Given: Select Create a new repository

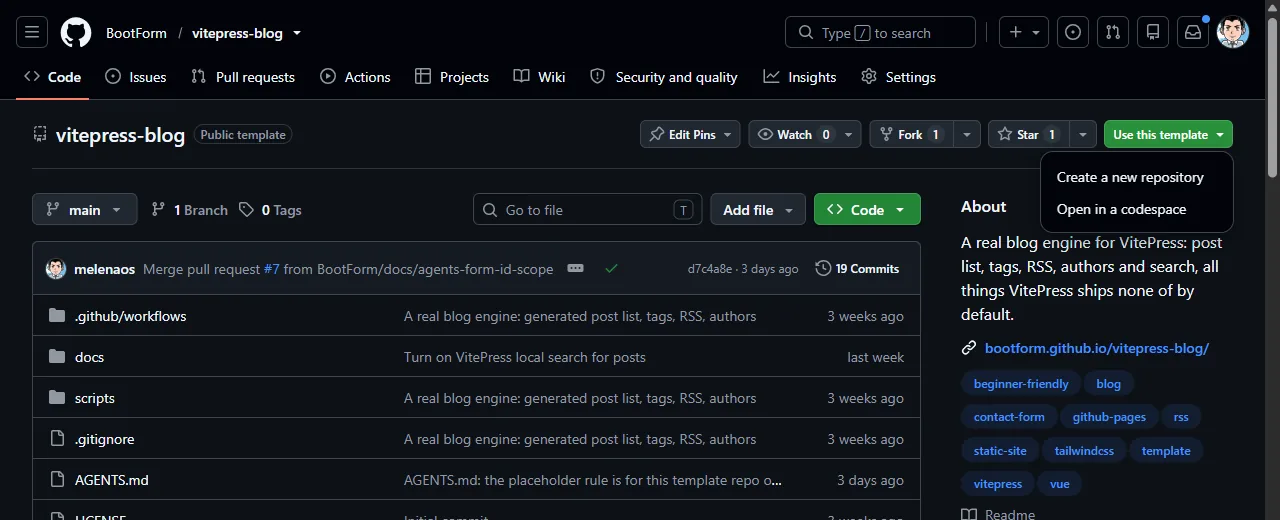Looking at the screenshot, I should pos(1130,177).
